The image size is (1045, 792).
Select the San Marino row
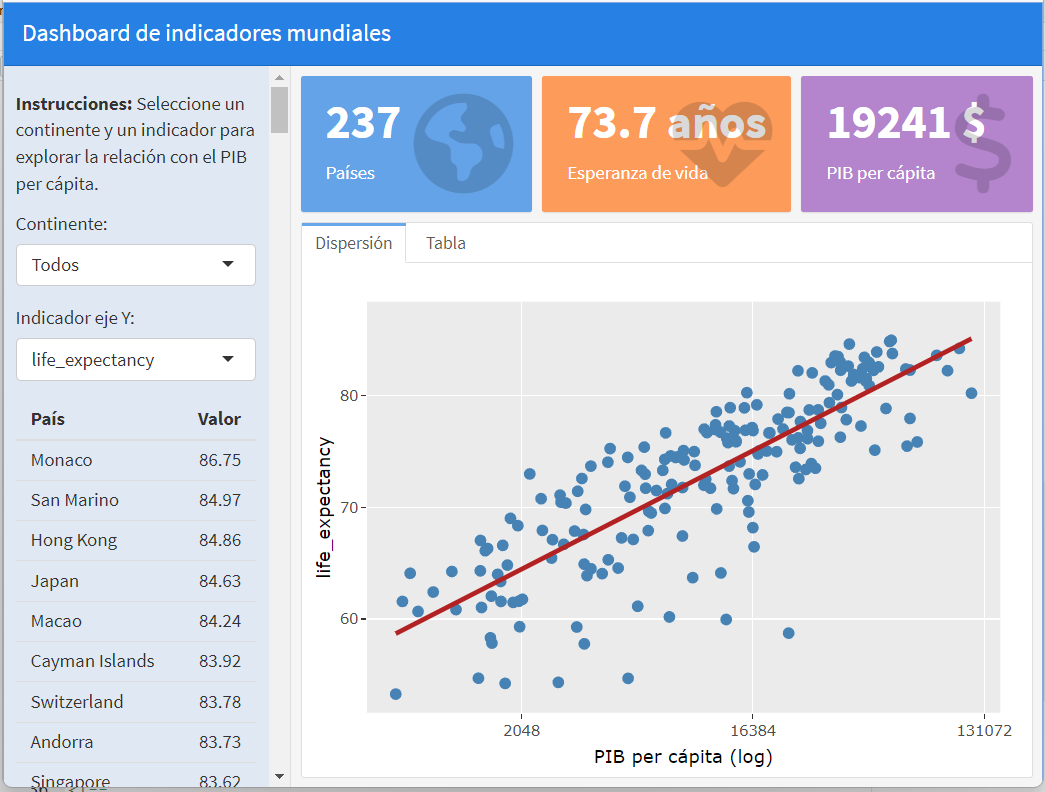136,500
